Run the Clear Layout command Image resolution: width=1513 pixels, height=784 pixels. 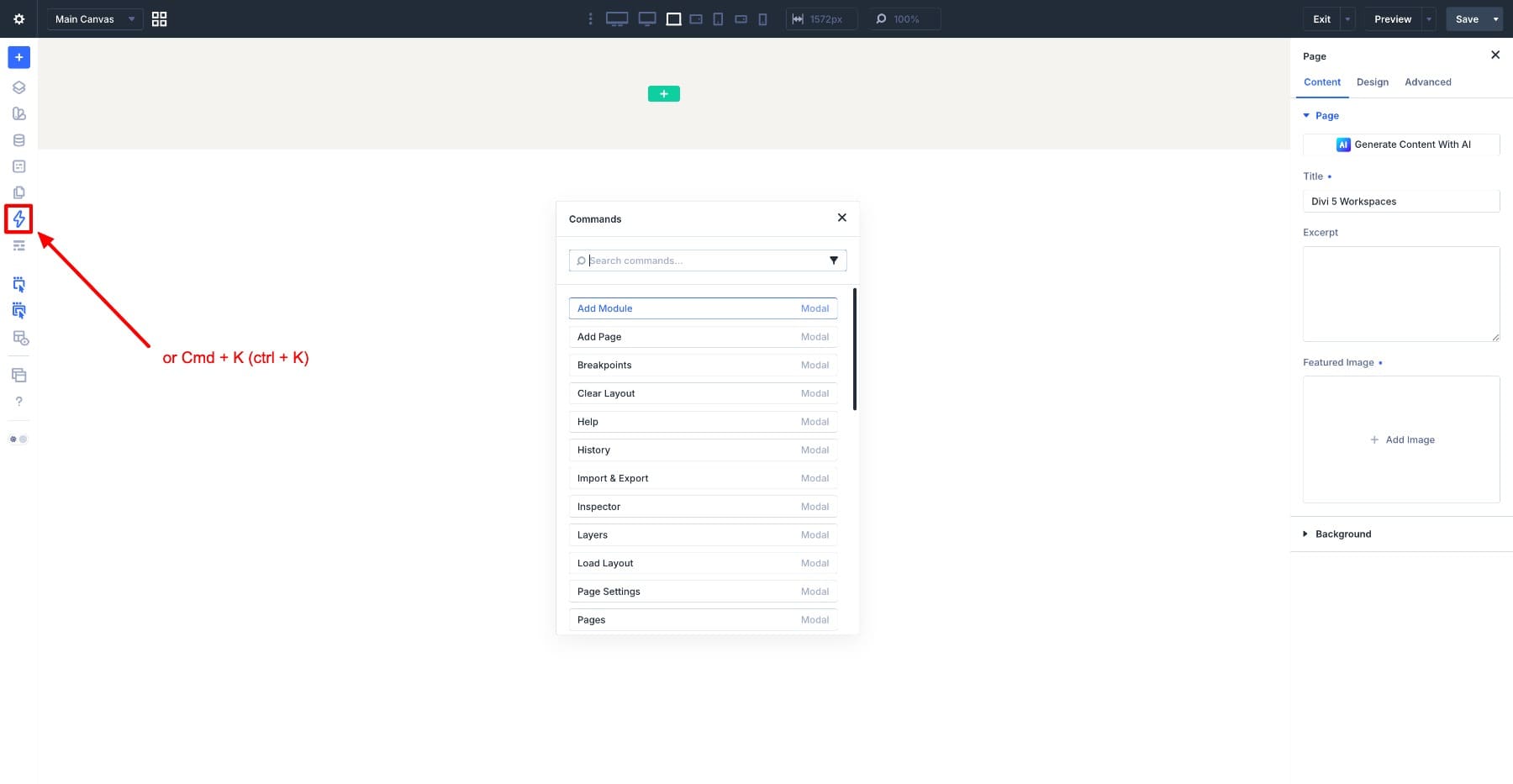pyautogui.click(x=703, y=393)
